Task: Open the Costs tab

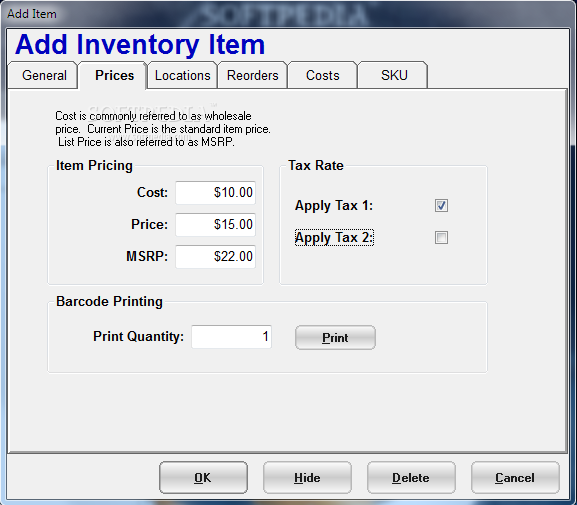Action: (x=322, y=75)
